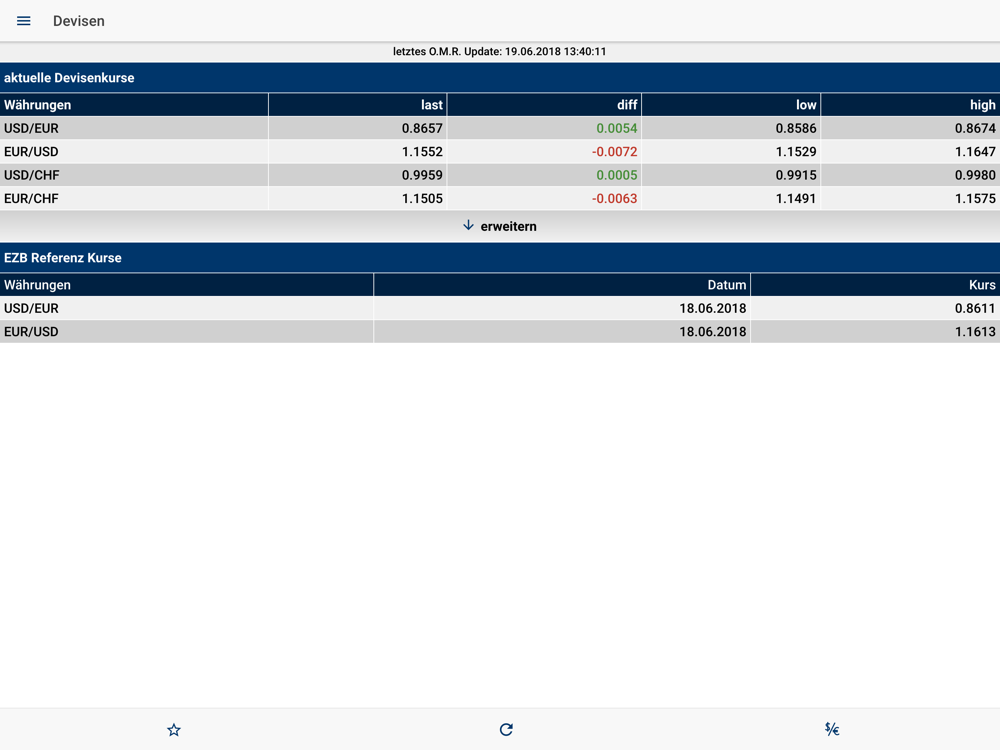1000x750 pixels.
Task: Click the green diff 0.0005
Action: [617, 175]
